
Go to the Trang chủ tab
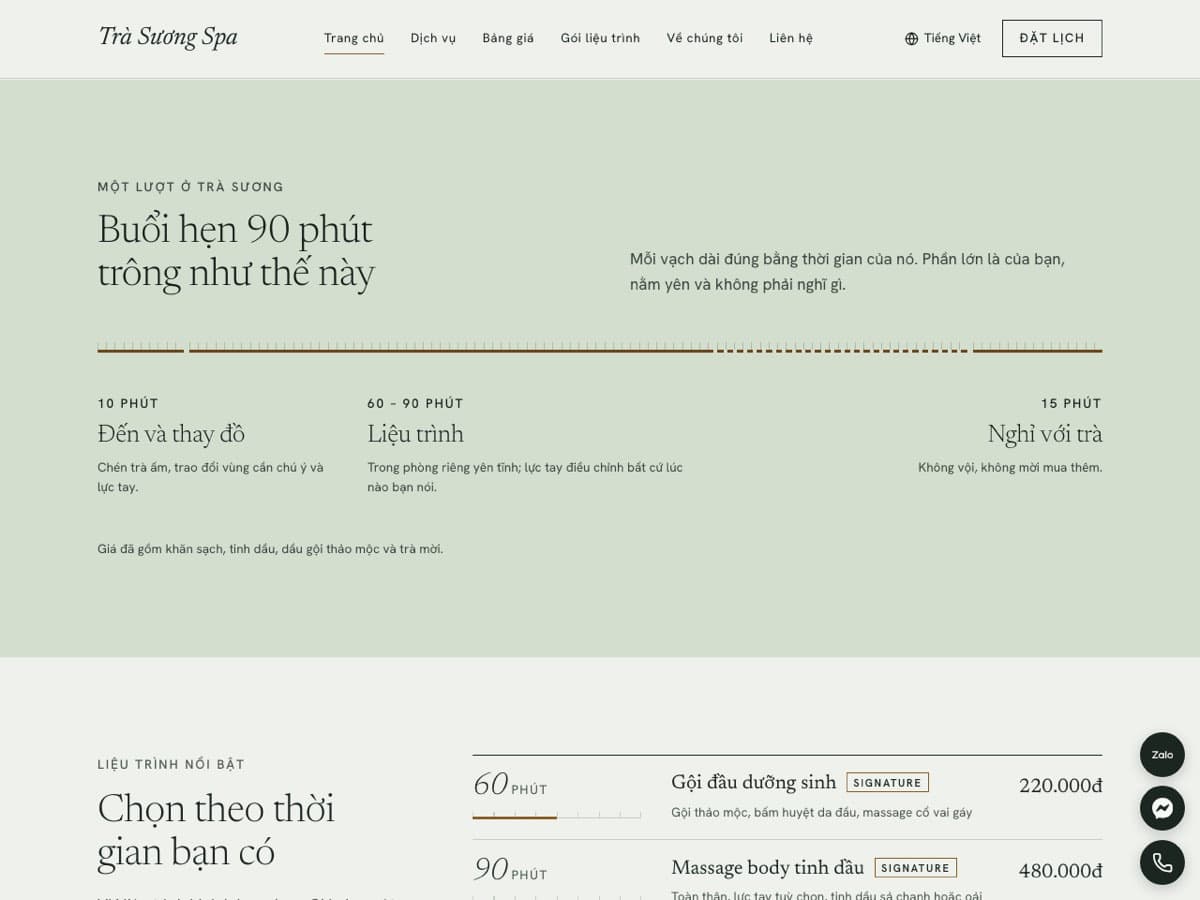354,38
